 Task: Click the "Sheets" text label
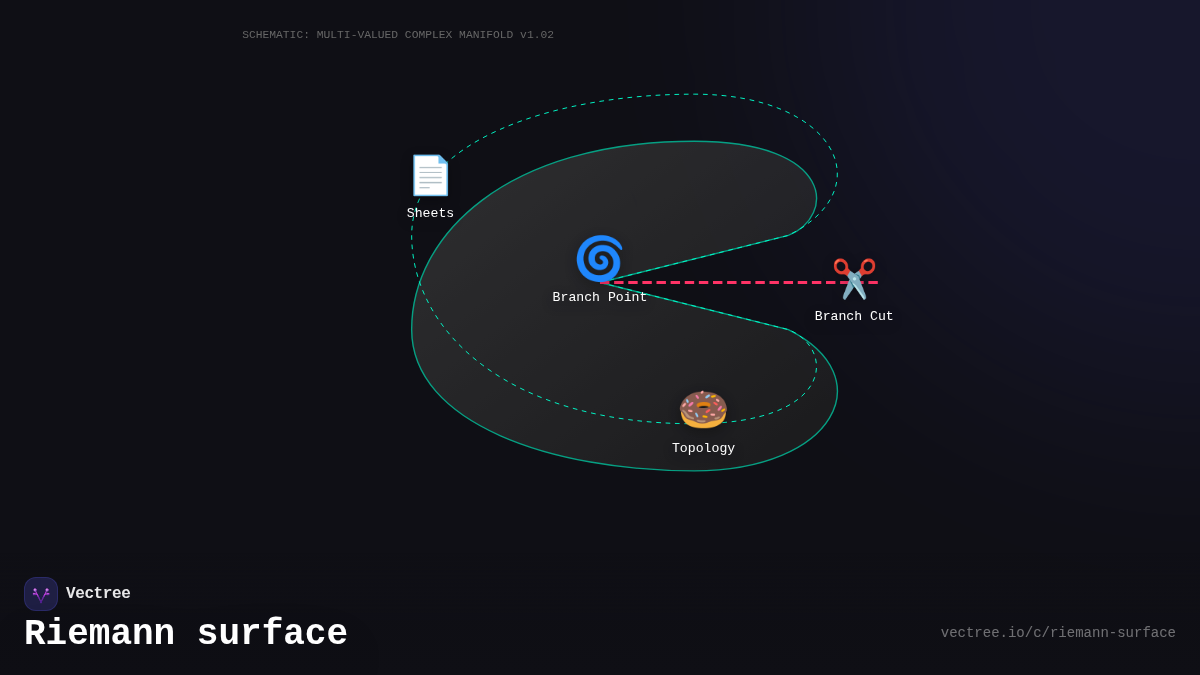(x=430, y=213)
